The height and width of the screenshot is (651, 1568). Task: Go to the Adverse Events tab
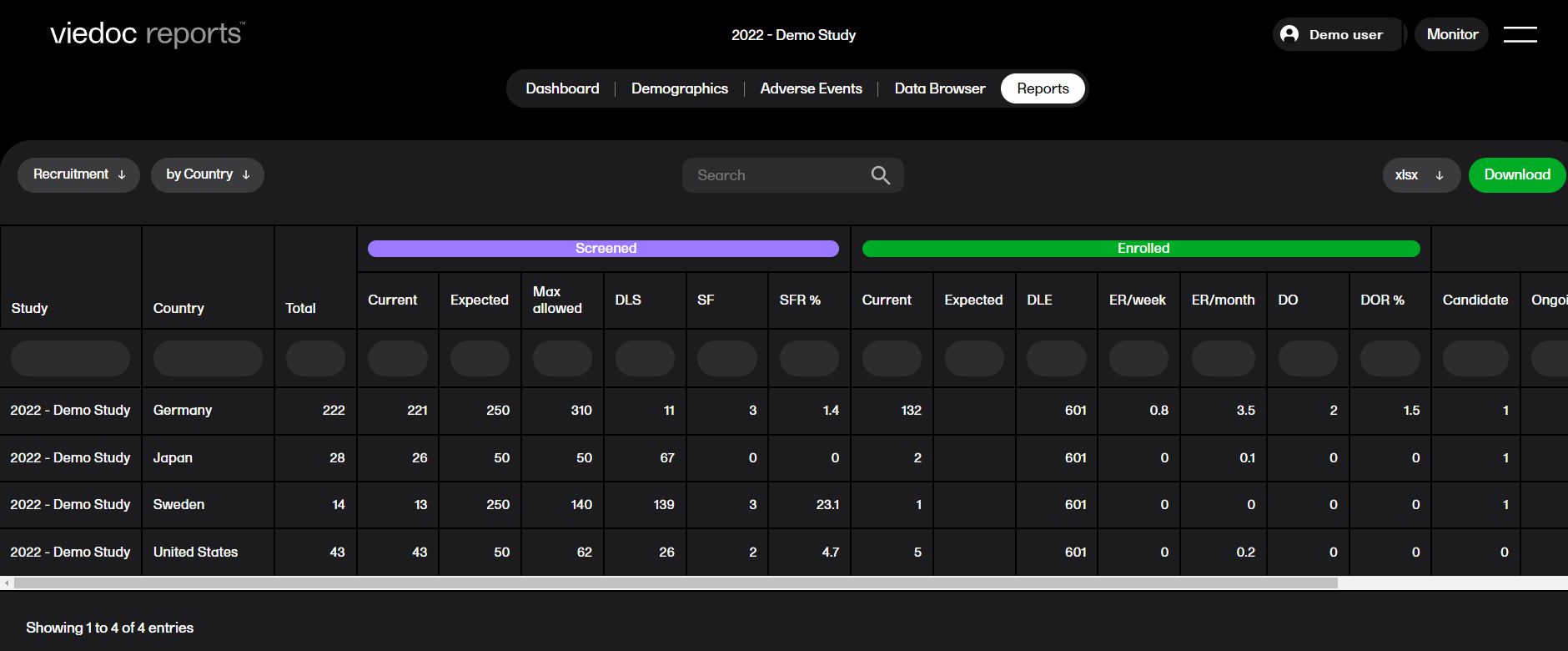pyautogui.click(x=811, y=88)
